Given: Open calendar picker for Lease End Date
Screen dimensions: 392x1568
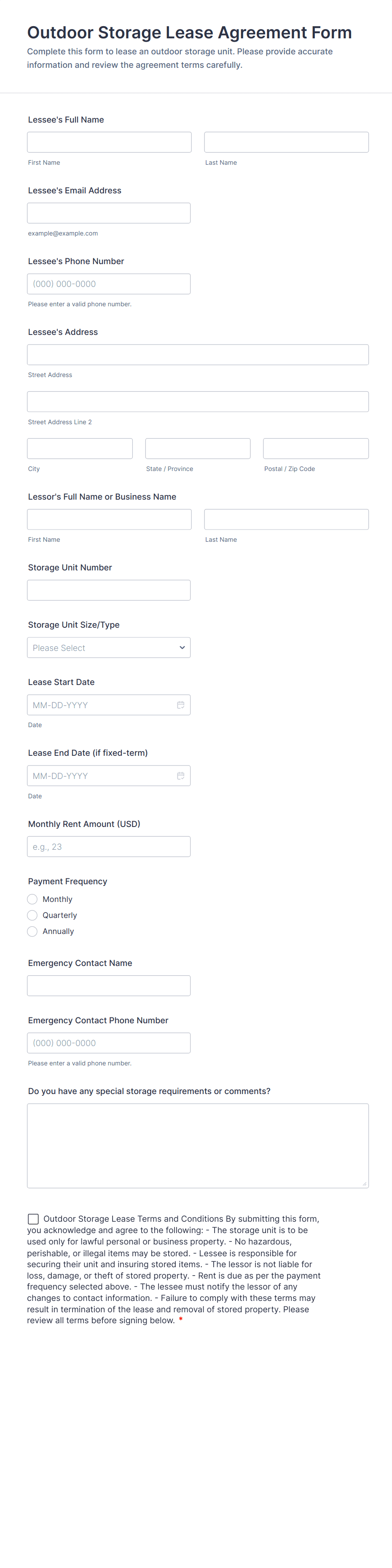Looking at the screenshot, I should point(180,776).
